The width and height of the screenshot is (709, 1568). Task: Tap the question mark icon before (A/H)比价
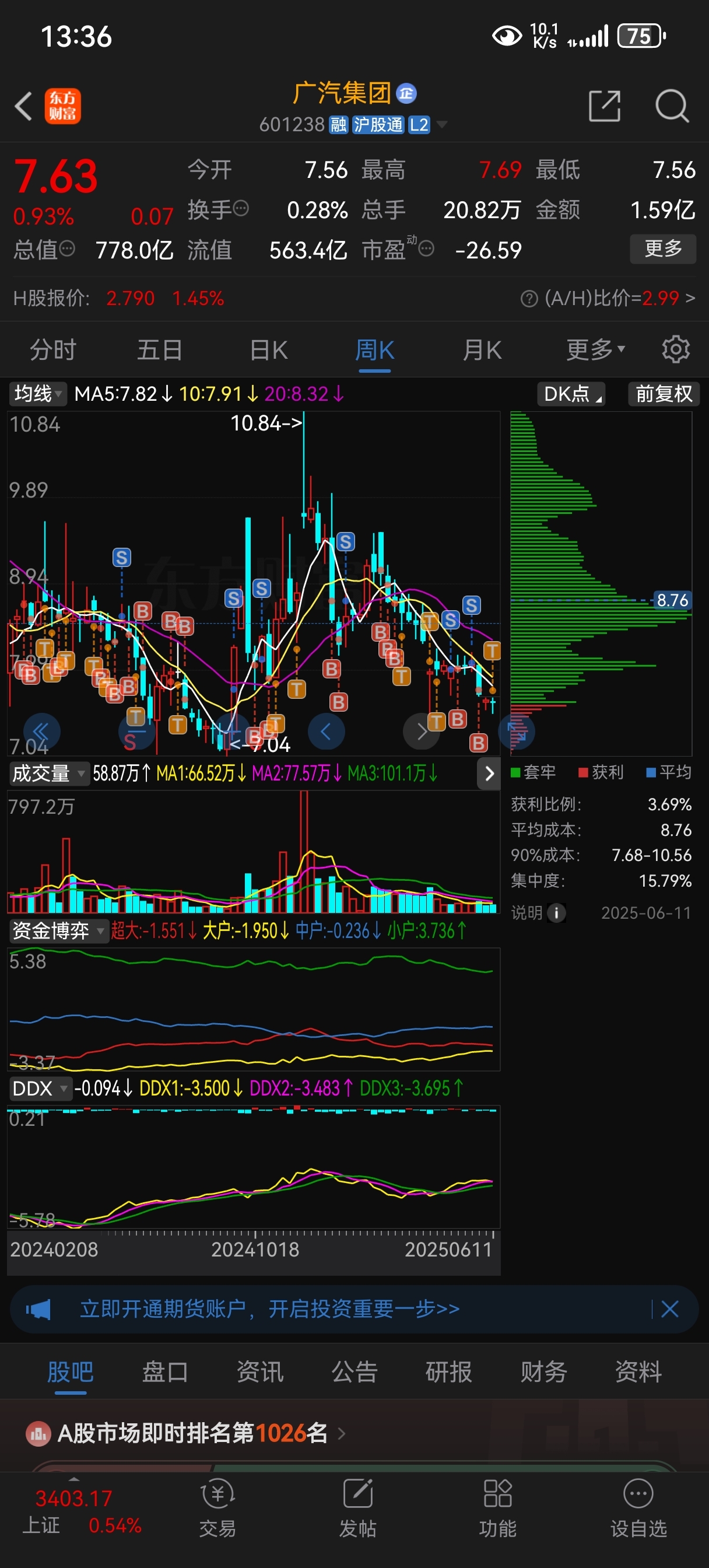[x=529, y=298]
